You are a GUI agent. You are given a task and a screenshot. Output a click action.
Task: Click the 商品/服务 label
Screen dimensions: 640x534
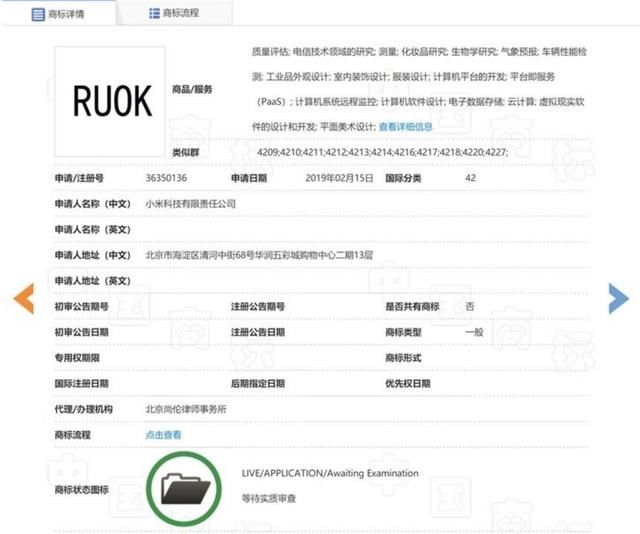192,89
